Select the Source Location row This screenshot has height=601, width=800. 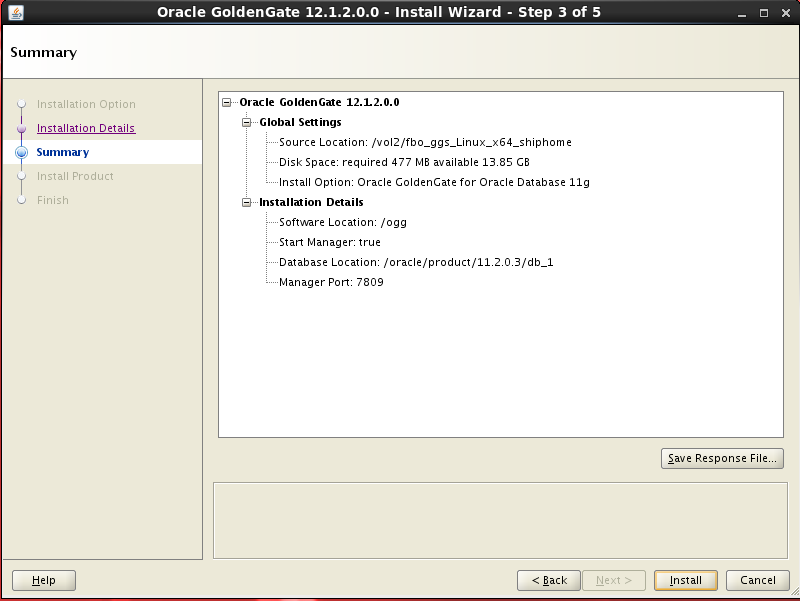pyautogui.click(x=425, y=142)
